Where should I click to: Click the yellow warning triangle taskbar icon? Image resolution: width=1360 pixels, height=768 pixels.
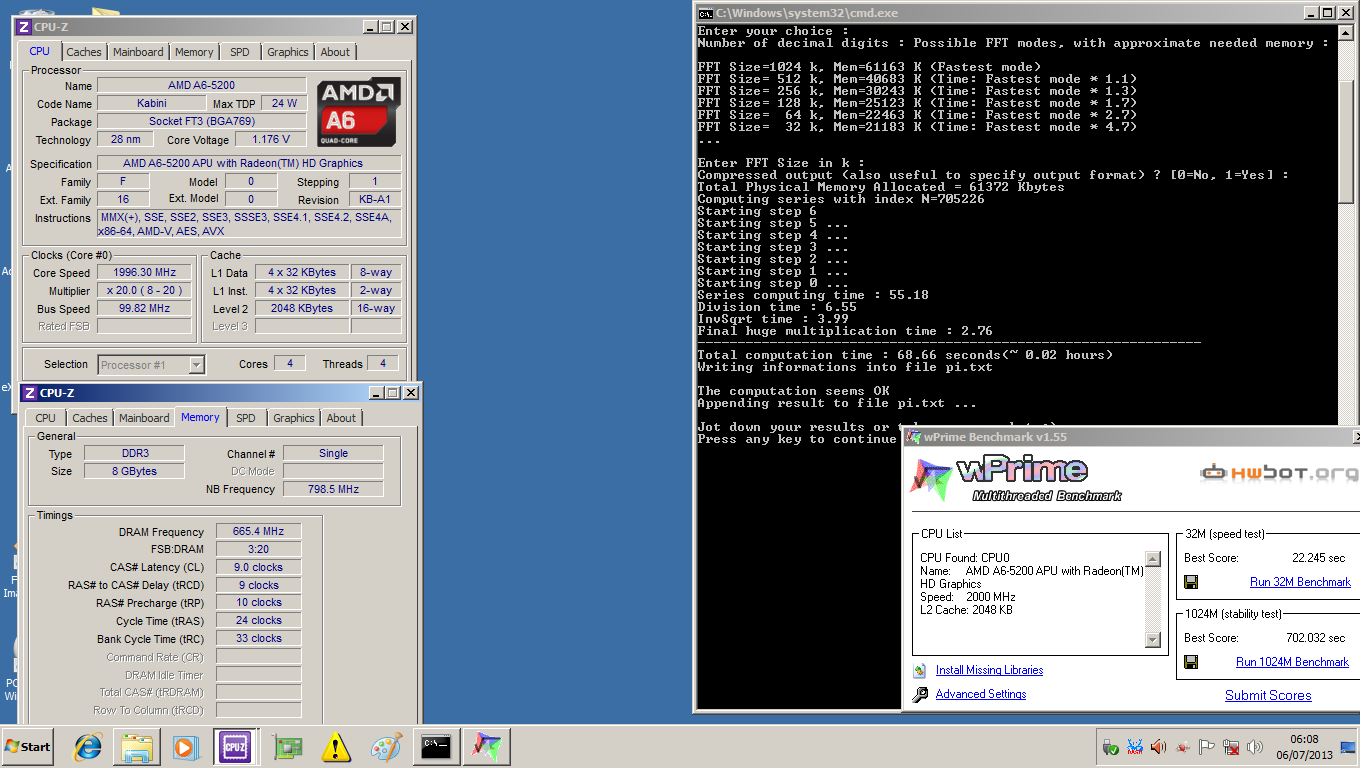click(337, 746)
